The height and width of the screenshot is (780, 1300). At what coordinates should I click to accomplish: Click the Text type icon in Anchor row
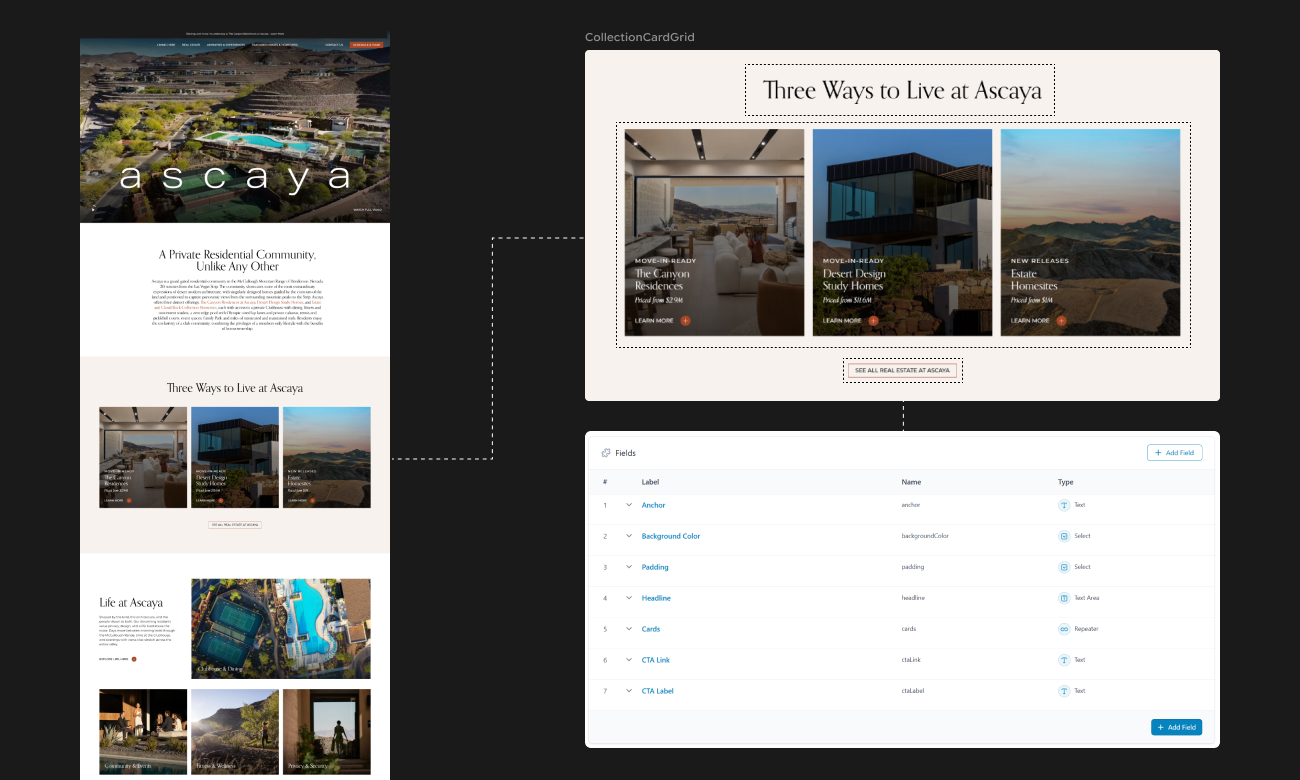(x=1064, y=505)
